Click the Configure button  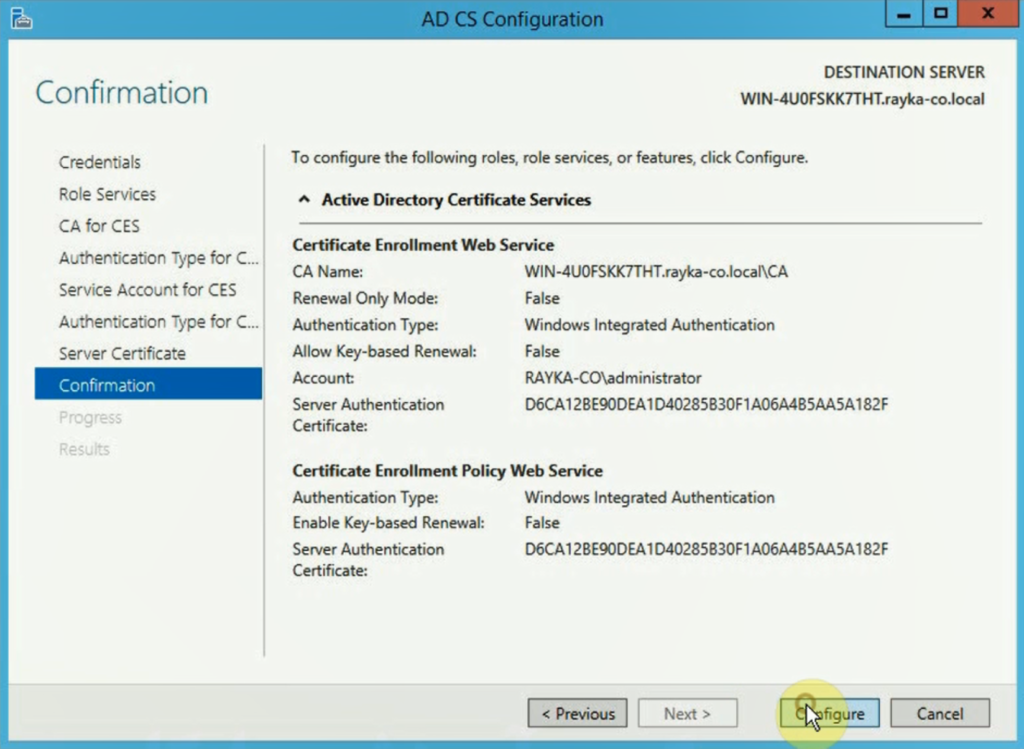click(x=829, y=713)
